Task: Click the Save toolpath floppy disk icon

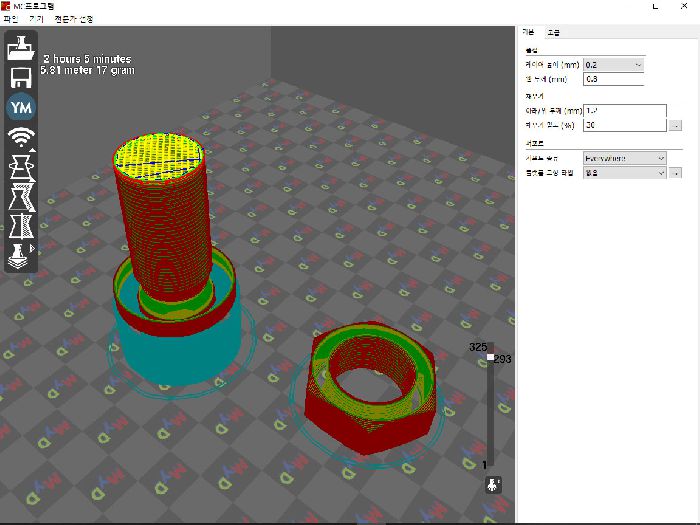Action: (22, 77)
